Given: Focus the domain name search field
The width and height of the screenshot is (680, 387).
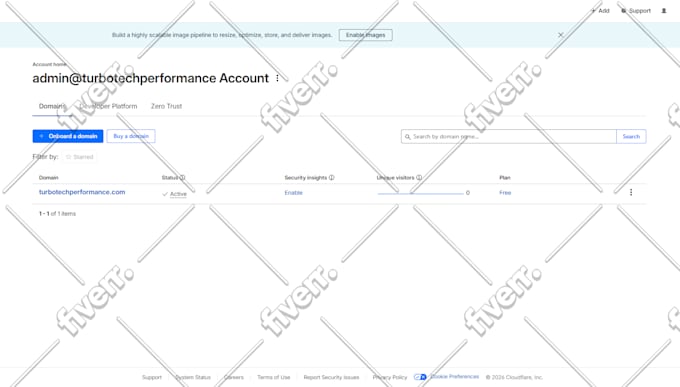Looking at the screenshot, I should [509, 137].
